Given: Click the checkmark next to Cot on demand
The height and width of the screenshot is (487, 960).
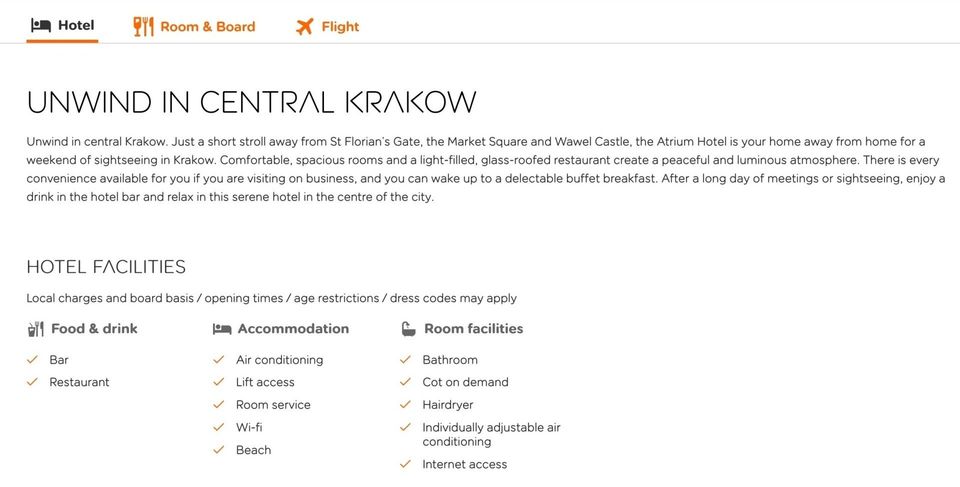Looking at the screenshot, I should pyautogui.click(x=405, y=382).
